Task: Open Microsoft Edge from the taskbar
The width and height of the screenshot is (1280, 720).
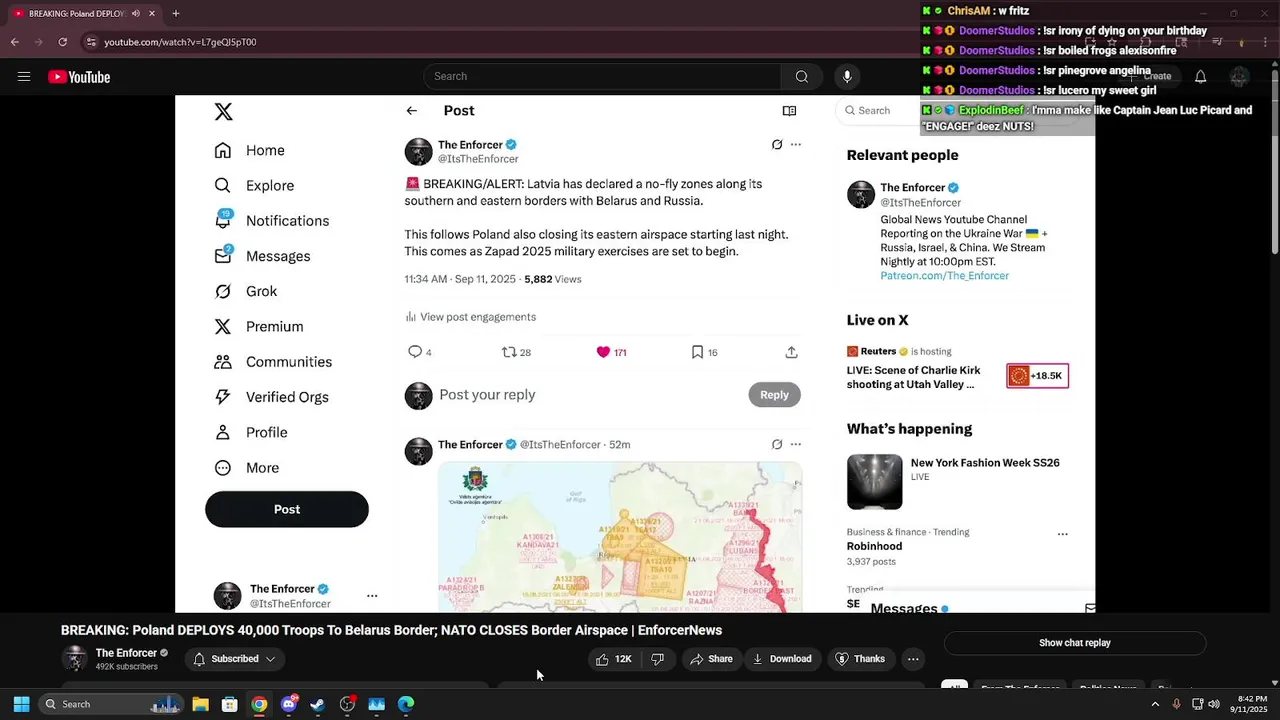Action: coord(406,704)
